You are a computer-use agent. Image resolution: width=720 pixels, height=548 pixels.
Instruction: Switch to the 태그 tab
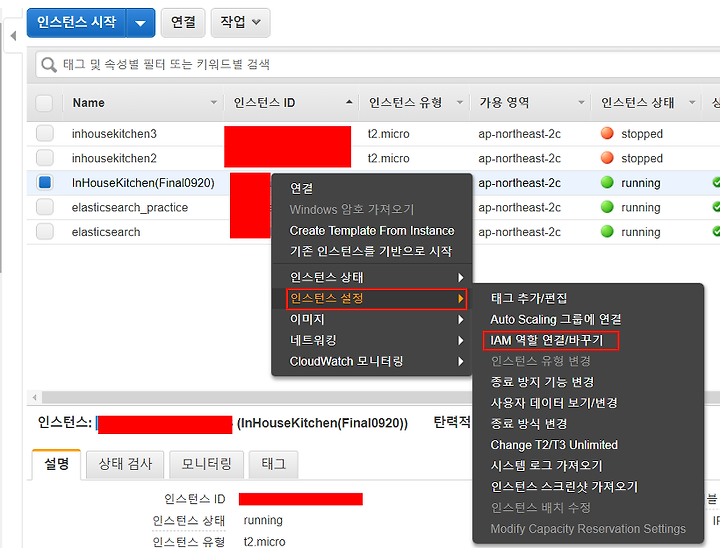(x=273, y=464)
